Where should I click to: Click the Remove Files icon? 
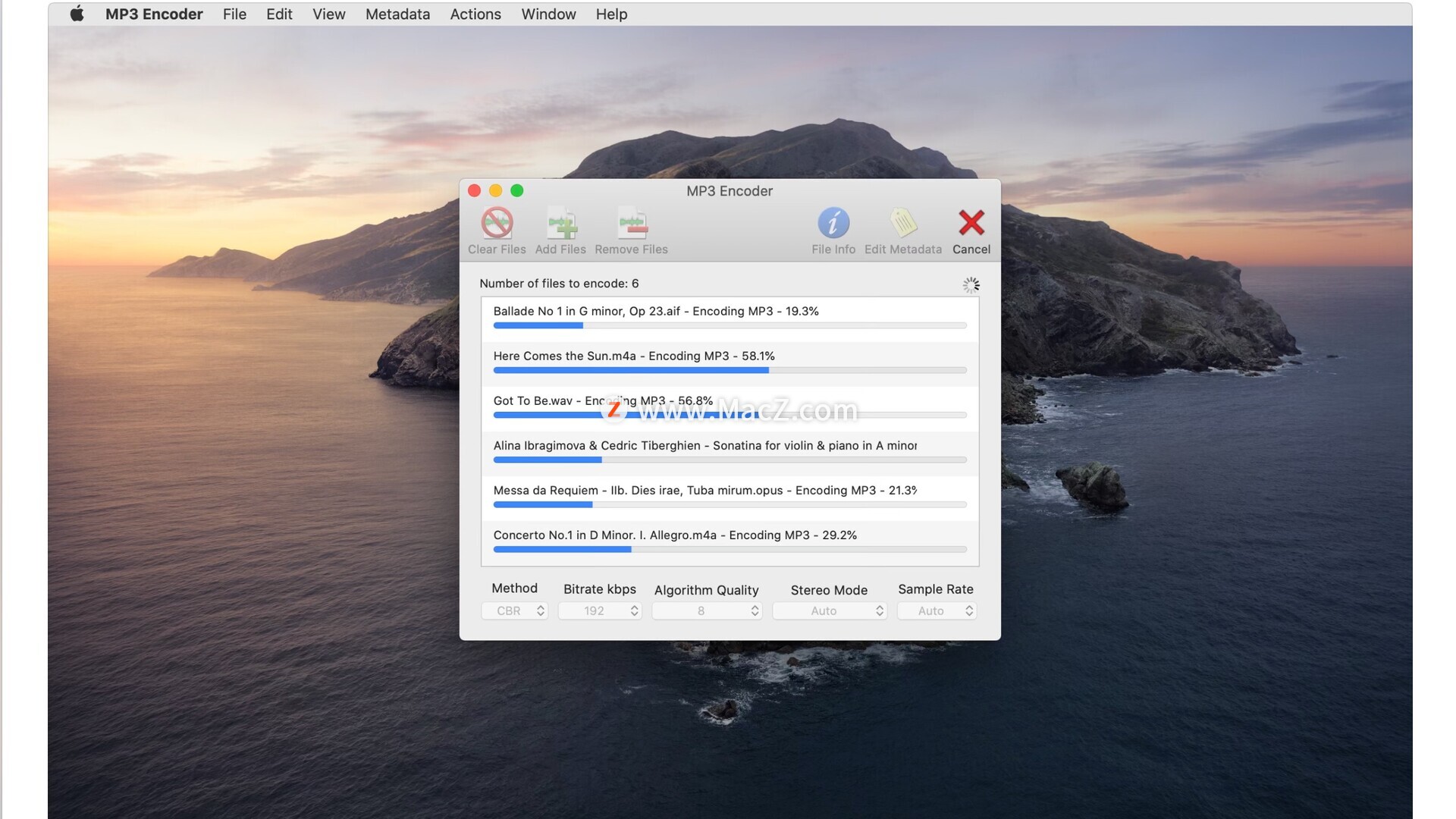pyautogui.click(x=632, y=224)
